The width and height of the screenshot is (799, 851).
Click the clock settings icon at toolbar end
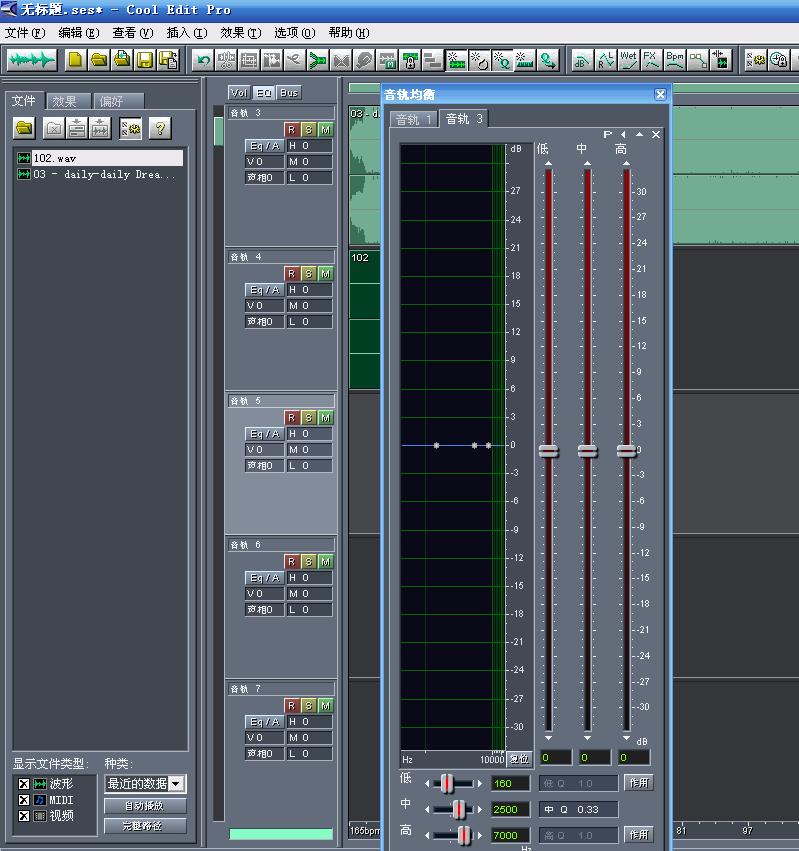coord(779,60)
